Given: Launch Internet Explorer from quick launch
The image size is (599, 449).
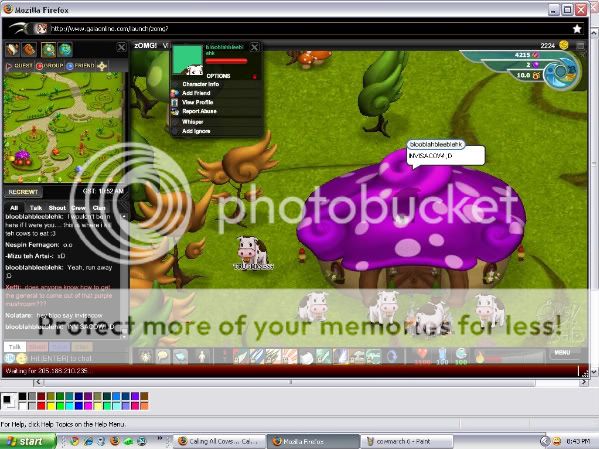Looking at the screenshot, I should pos(88,441).
